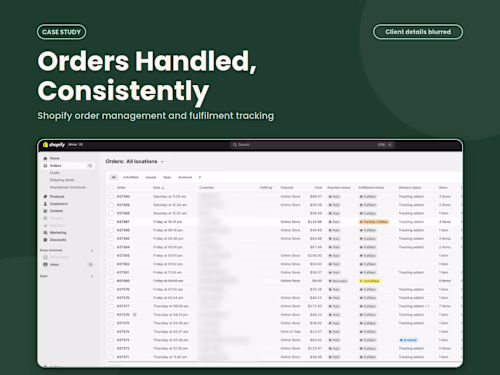This screenshot has width=500, height=375.
Task: Expand the Apps section chevron
Action: coord(92,276)
